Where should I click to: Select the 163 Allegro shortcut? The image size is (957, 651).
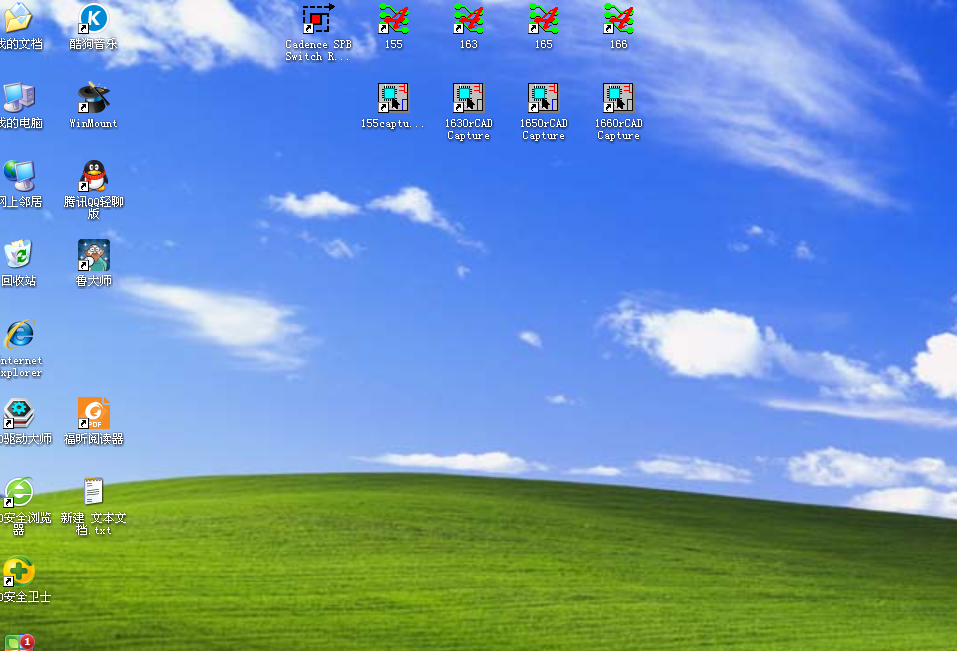click(468, 18)
